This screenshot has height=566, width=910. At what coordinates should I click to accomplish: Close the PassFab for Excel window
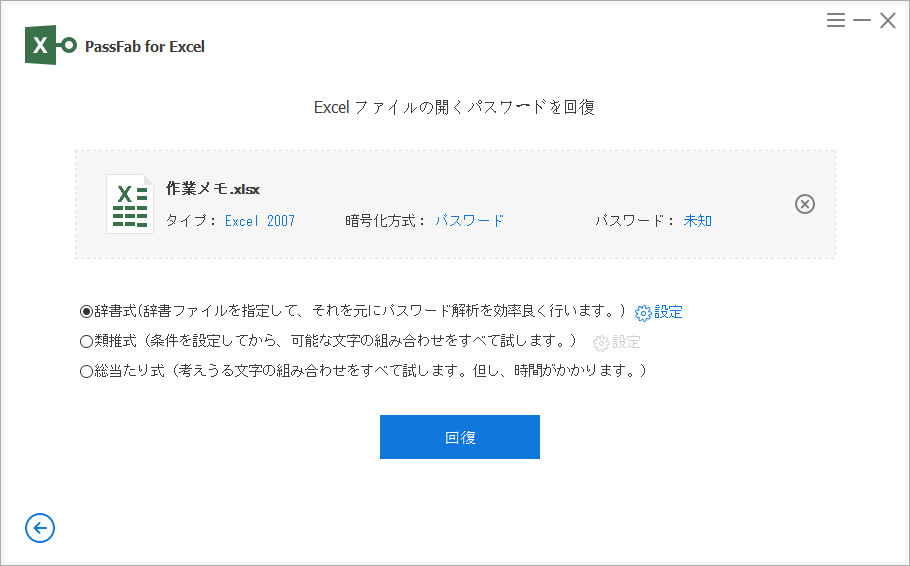pyautogui.click(x=887, y=20)
